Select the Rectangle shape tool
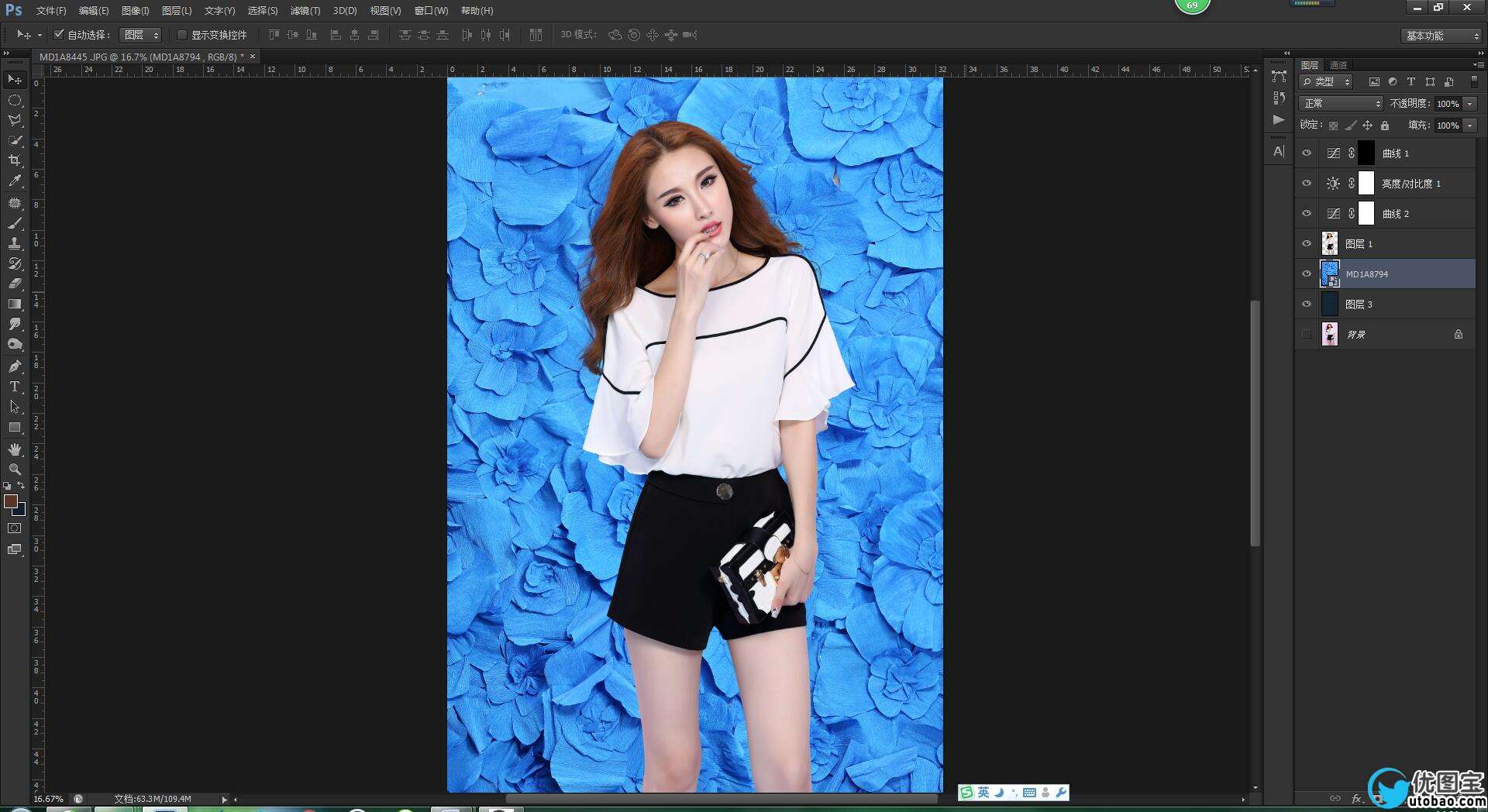Screen dimensions: 1488x812 click(x=14, y=427)
